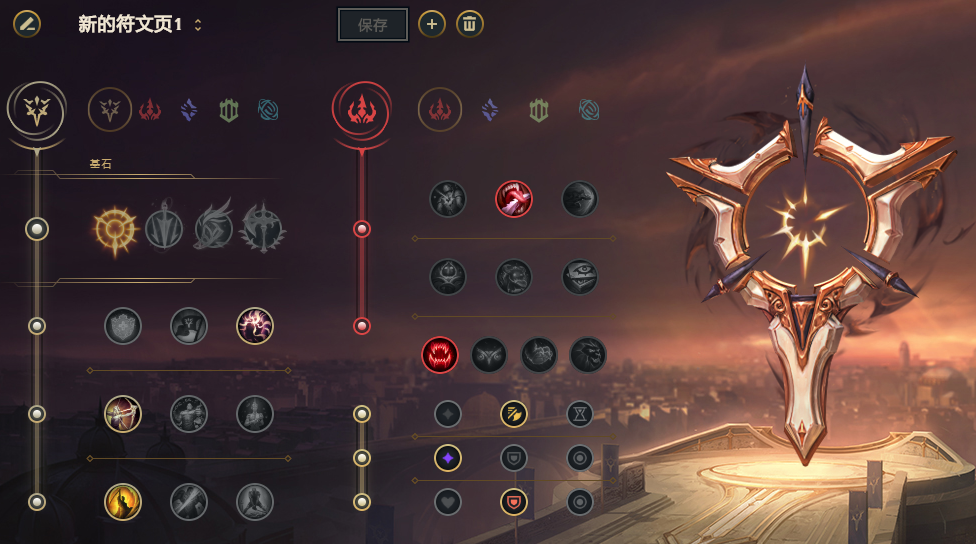Choose Fleet Footwork keystone rune
This screenshot has width=976, height=544.
click(x=214, y=227)
